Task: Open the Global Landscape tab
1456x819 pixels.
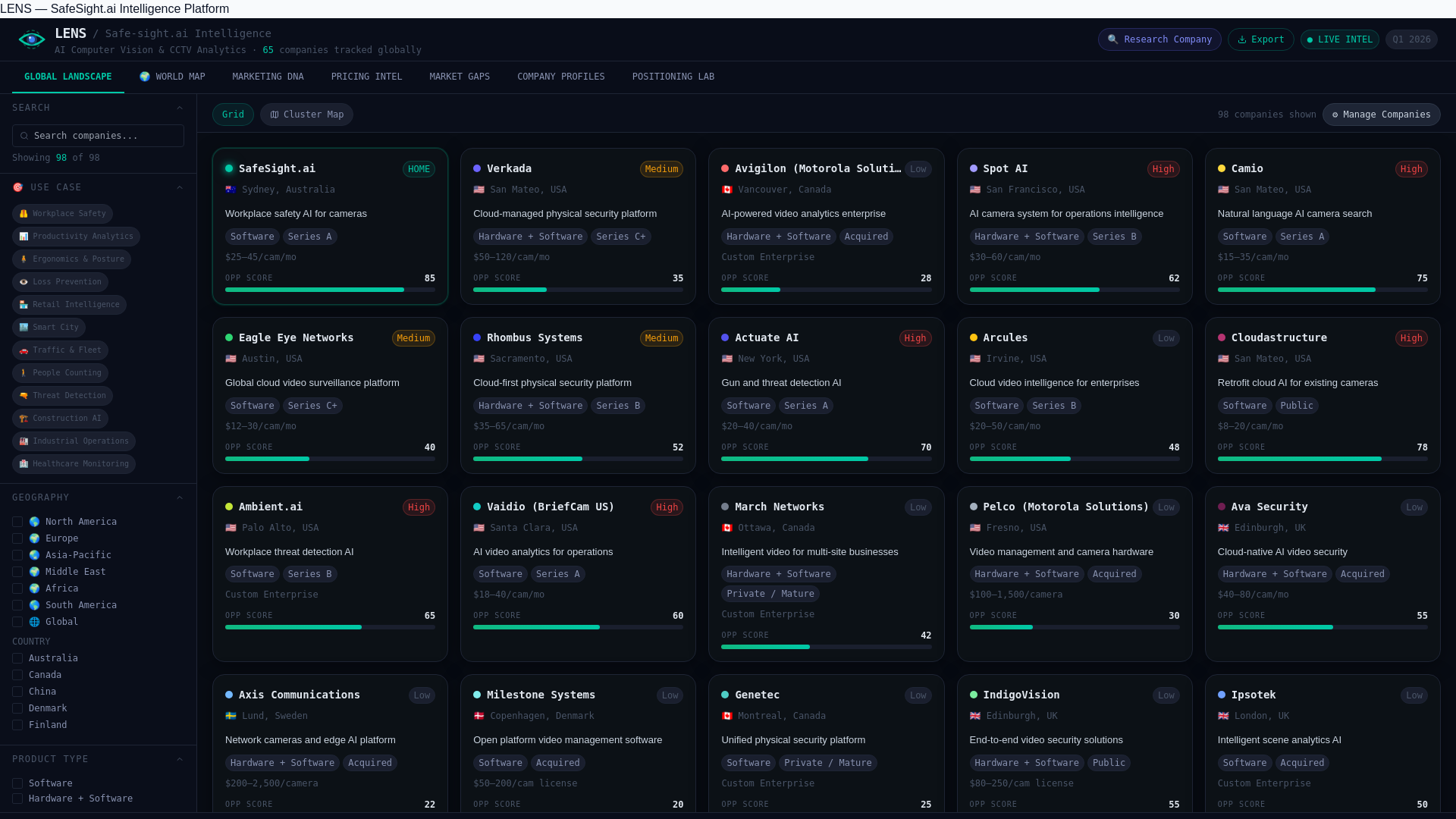Action: [68, 77]
